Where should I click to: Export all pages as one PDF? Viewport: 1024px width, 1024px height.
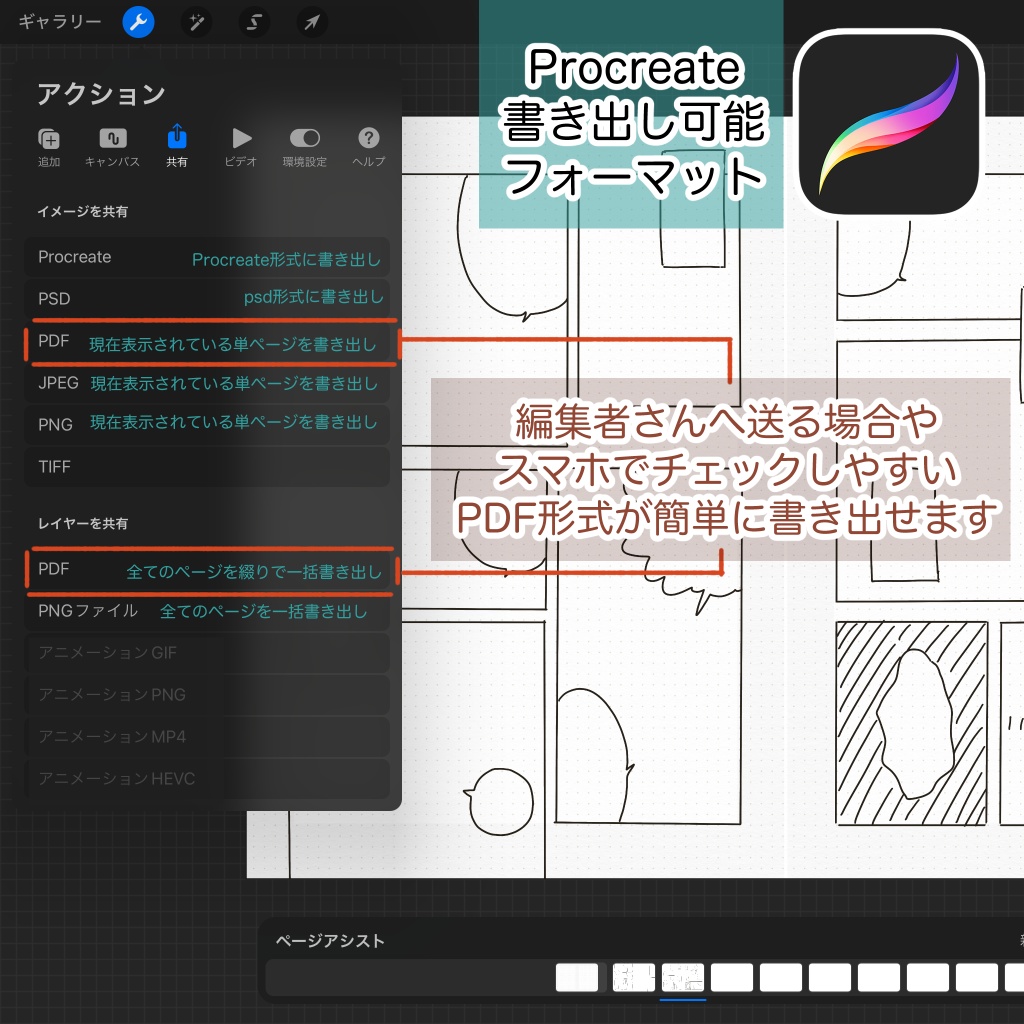(207, 570)
